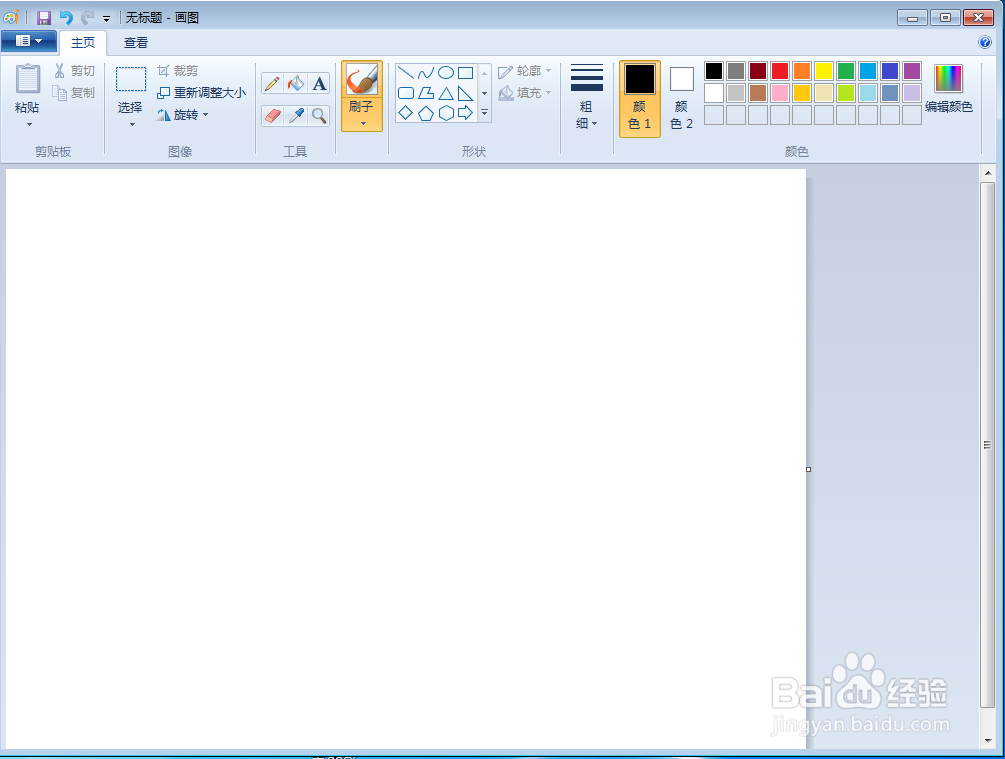
Task: Pick the lavender color swatch
Action: 911,93
